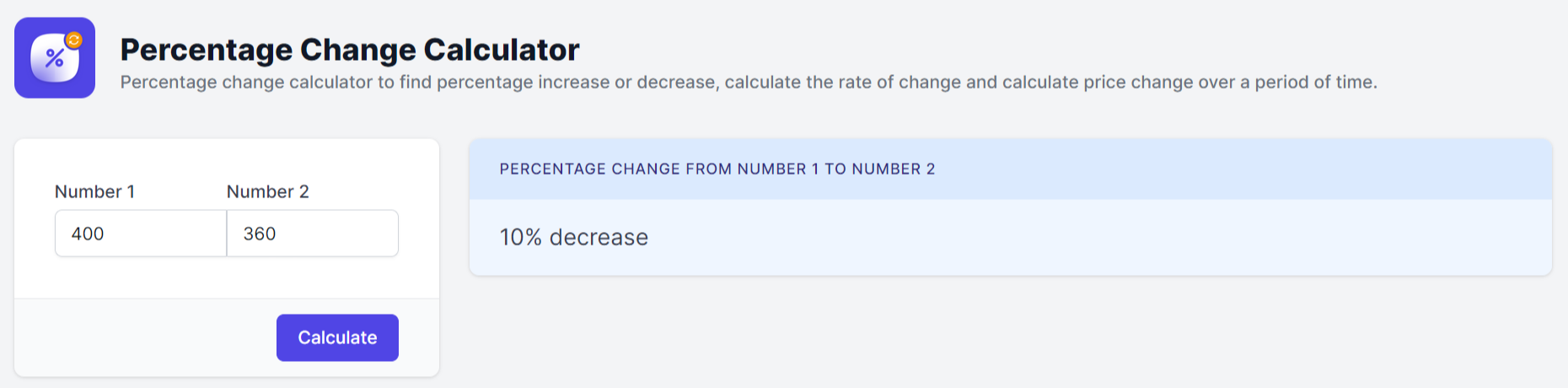Click the "10%" figure in the result

[521, 237]
